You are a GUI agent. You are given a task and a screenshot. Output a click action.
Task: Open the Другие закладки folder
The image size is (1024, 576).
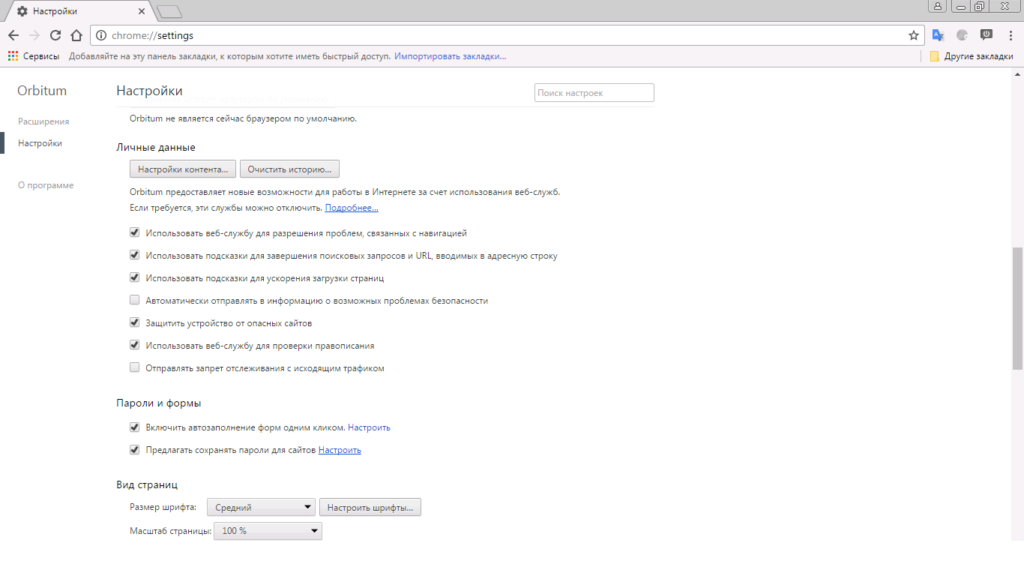click(971, 56)
